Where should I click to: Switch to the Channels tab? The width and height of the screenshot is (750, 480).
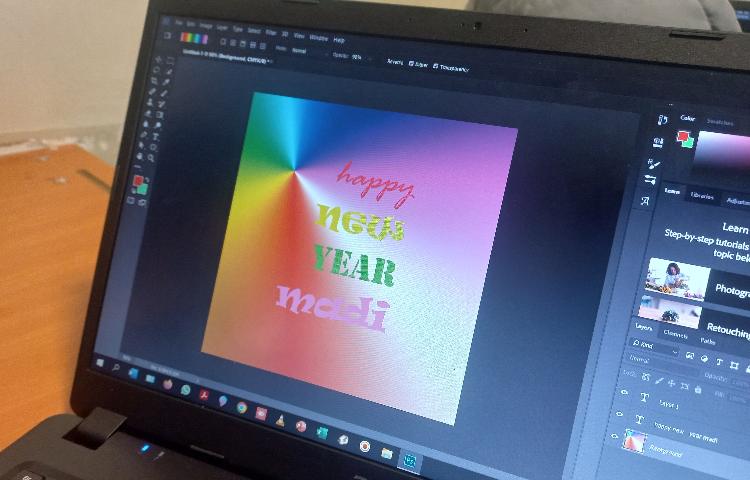675,334
